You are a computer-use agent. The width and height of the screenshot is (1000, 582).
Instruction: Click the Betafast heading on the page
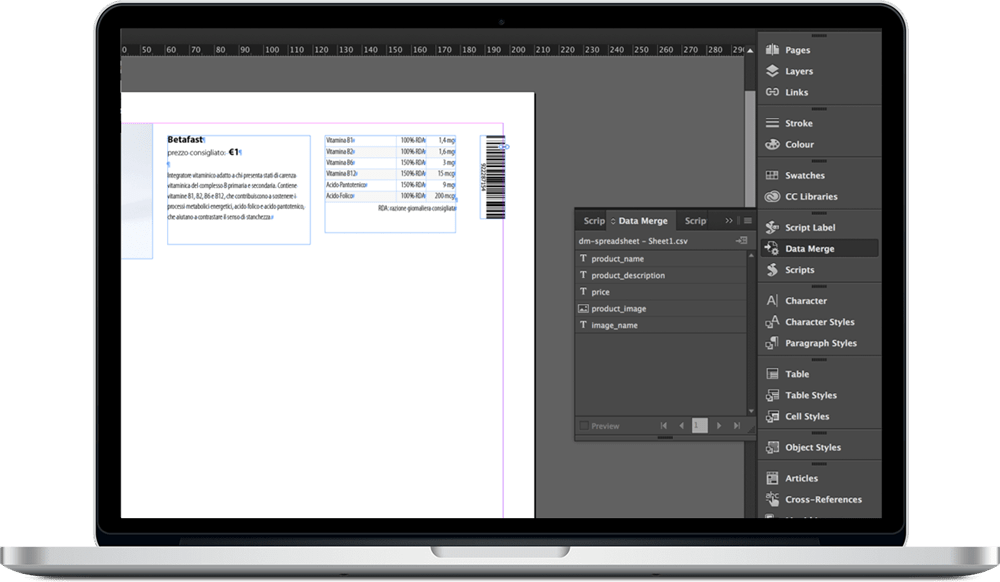(185, 139)
